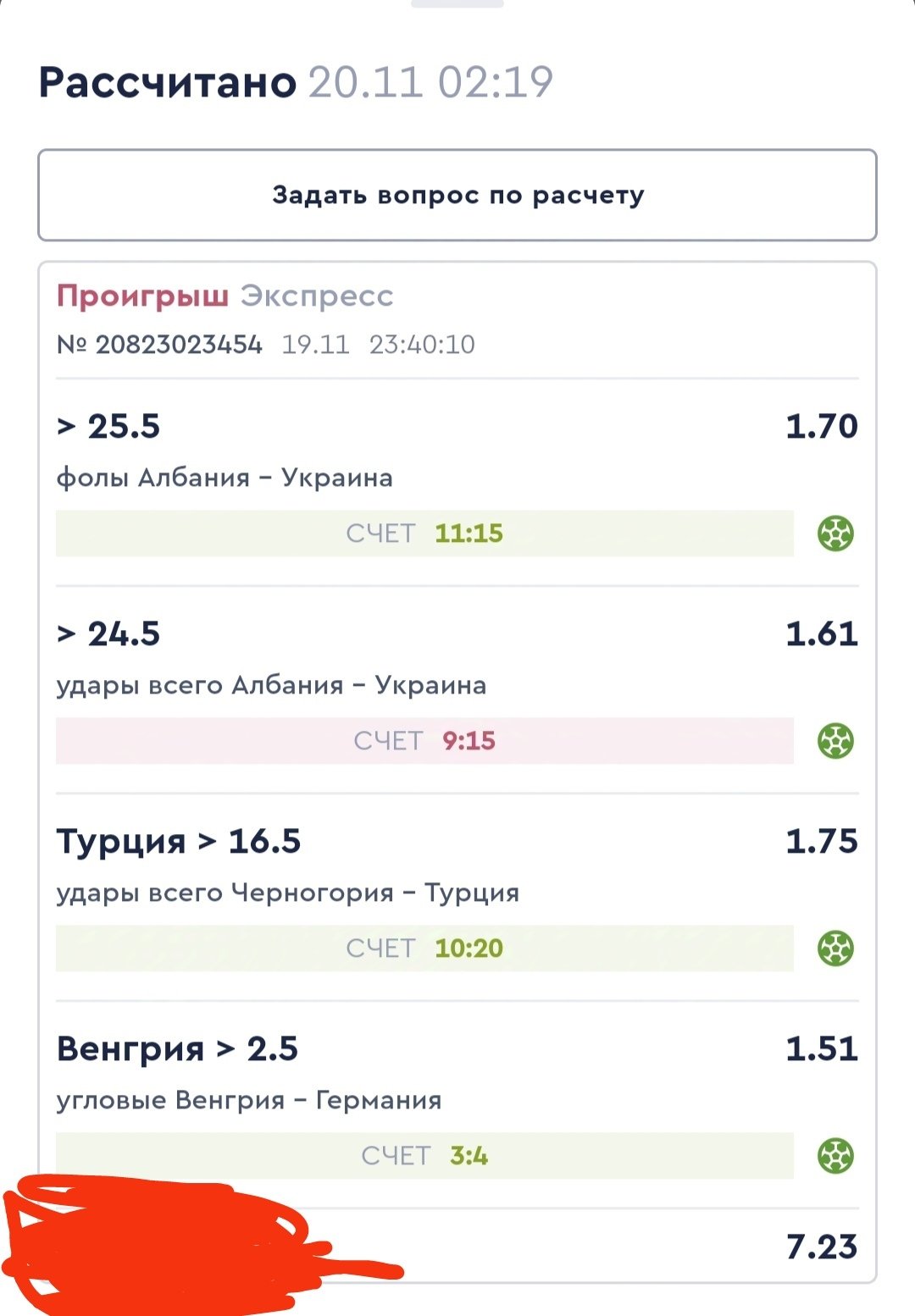Screen dimensions: 915x1316
Task: Open the Венгрия > 2.5 corners bet
Action: (177, 1048)
